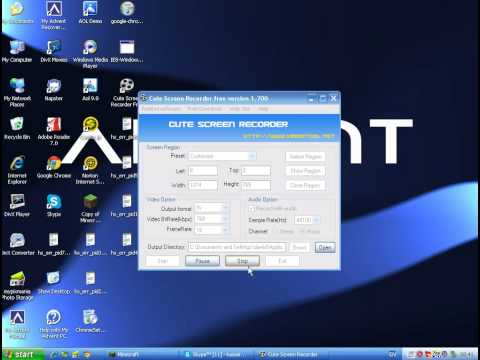The image size is (480, 360).
Task: Open My Advent Recovery desktop icon
Action: pyautogui.click(x=54, y=15)
